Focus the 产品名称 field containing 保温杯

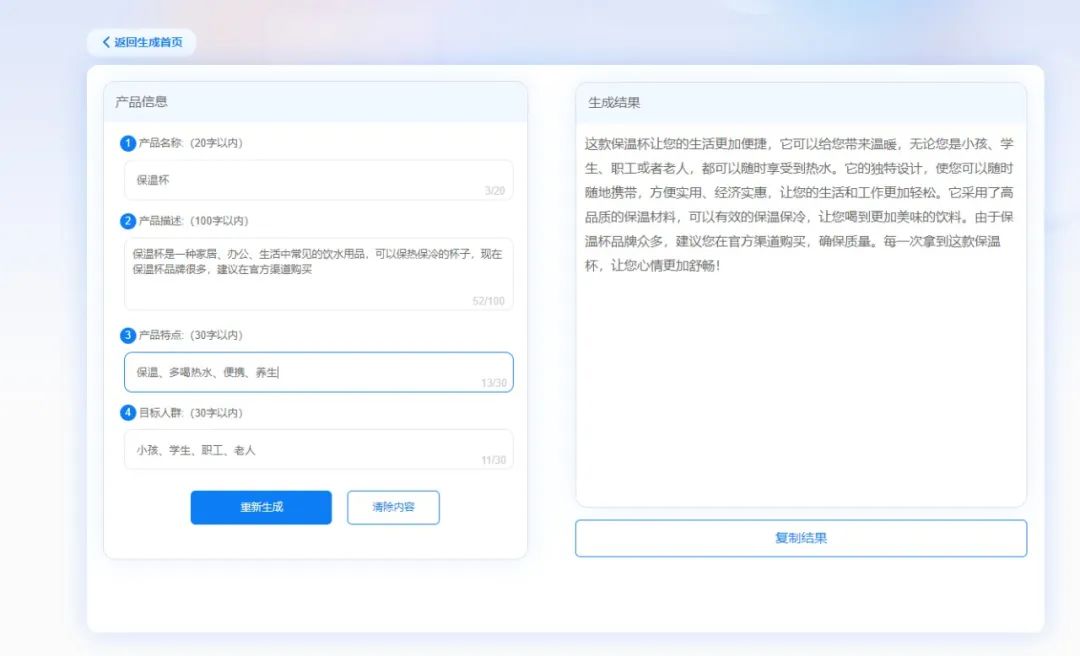tap(319, 180)
